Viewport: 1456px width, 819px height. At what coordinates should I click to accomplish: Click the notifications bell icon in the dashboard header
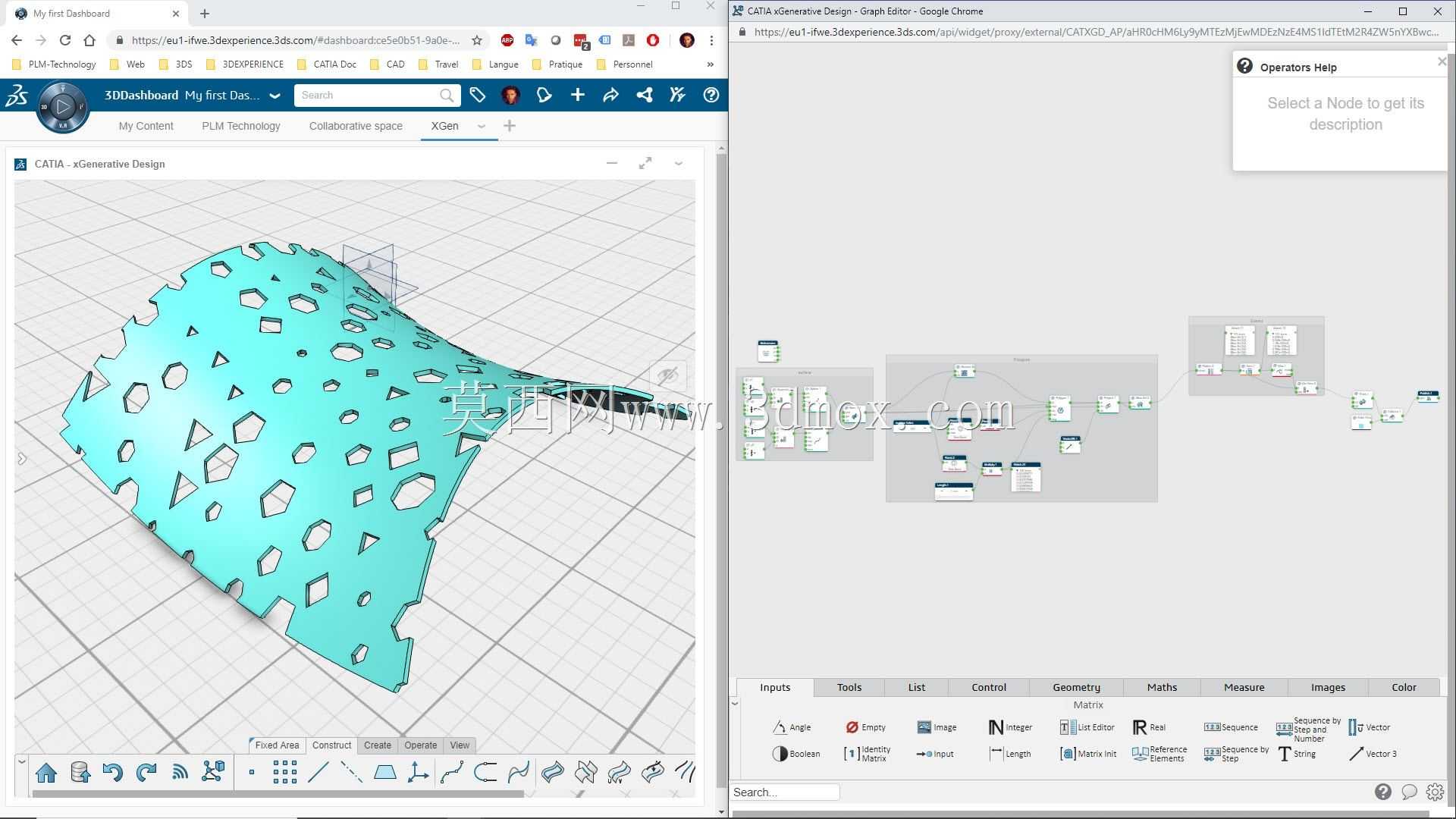(x=544, y=95)
